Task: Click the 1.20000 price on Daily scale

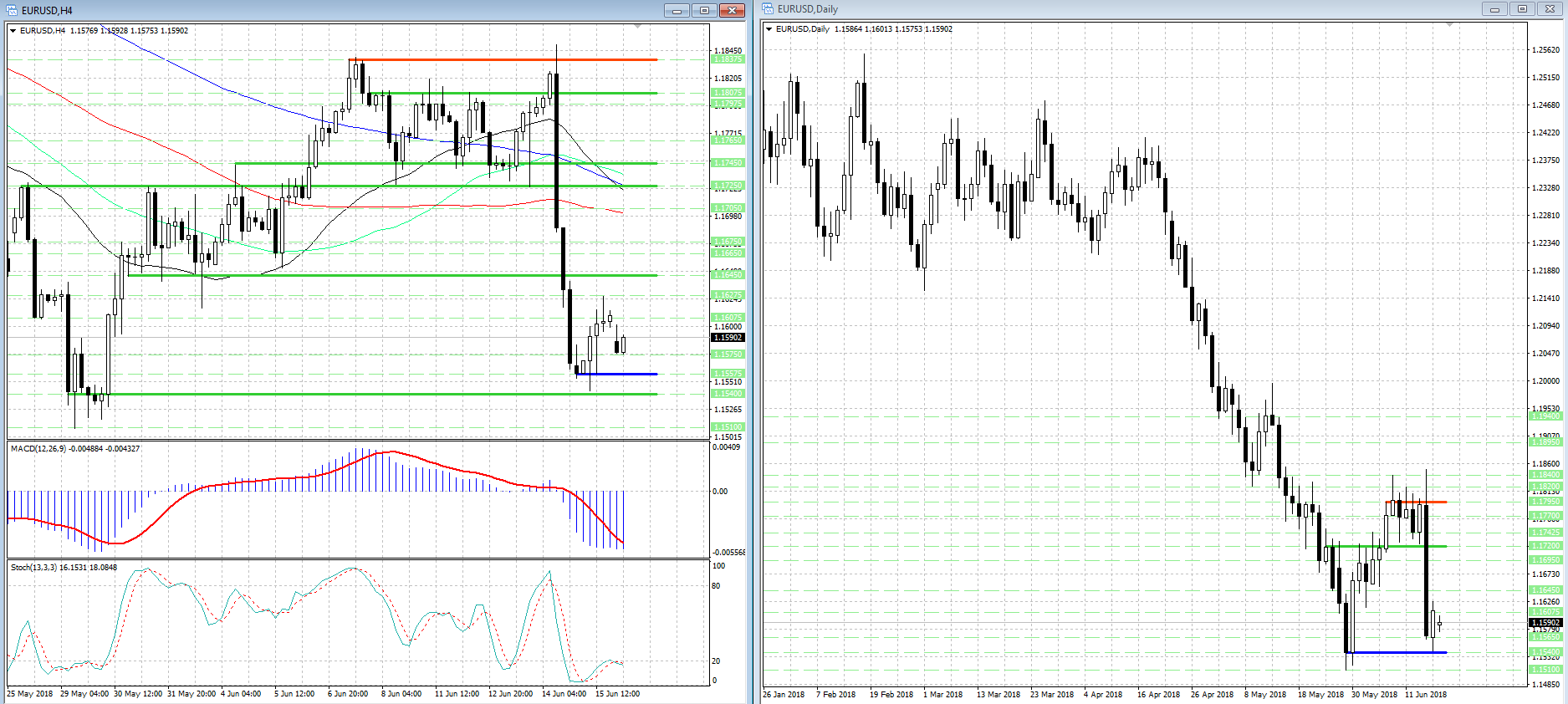Action: coord(1545,381)
